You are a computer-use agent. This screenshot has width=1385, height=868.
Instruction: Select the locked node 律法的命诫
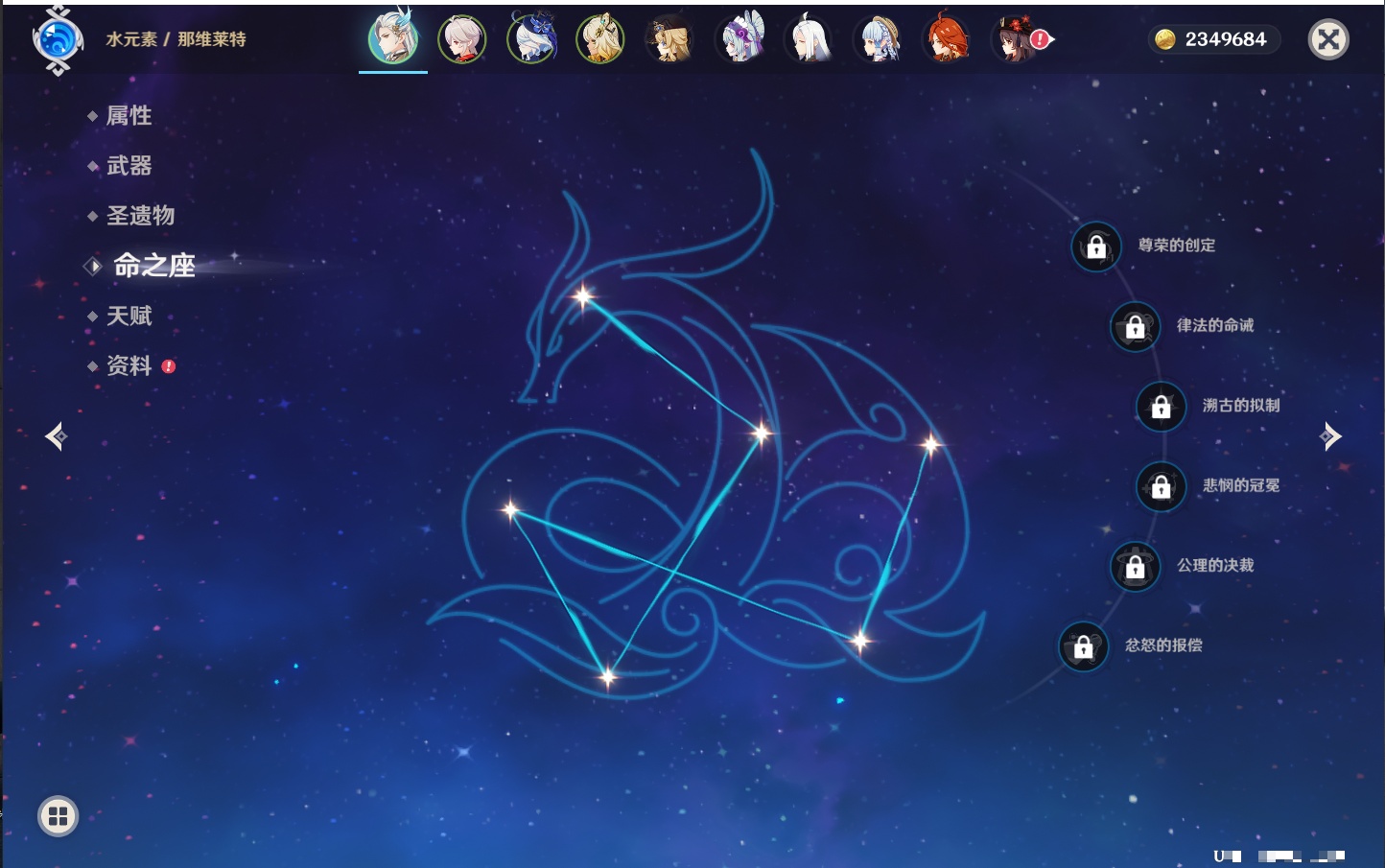pyautogui.click(x=1135, y=327)
